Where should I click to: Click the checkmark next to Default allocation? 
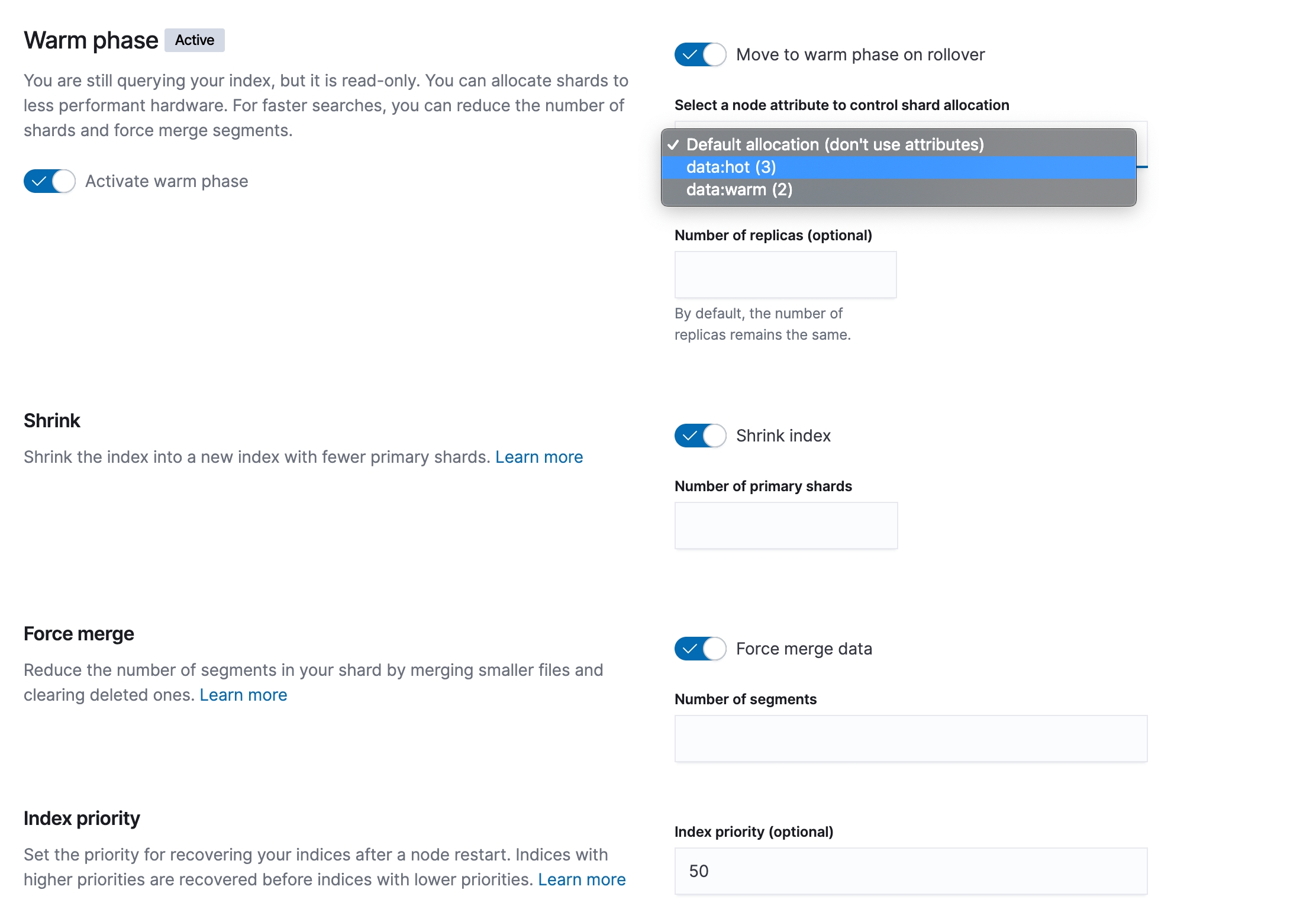673,145
